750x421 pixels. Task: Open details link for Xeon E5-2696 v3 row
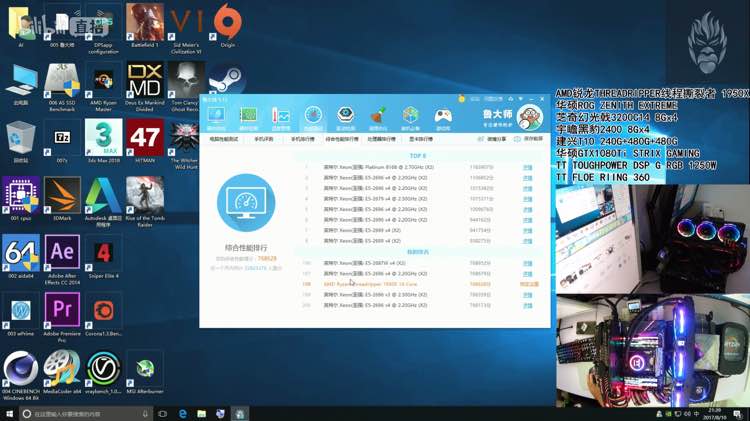pos(527,295)
